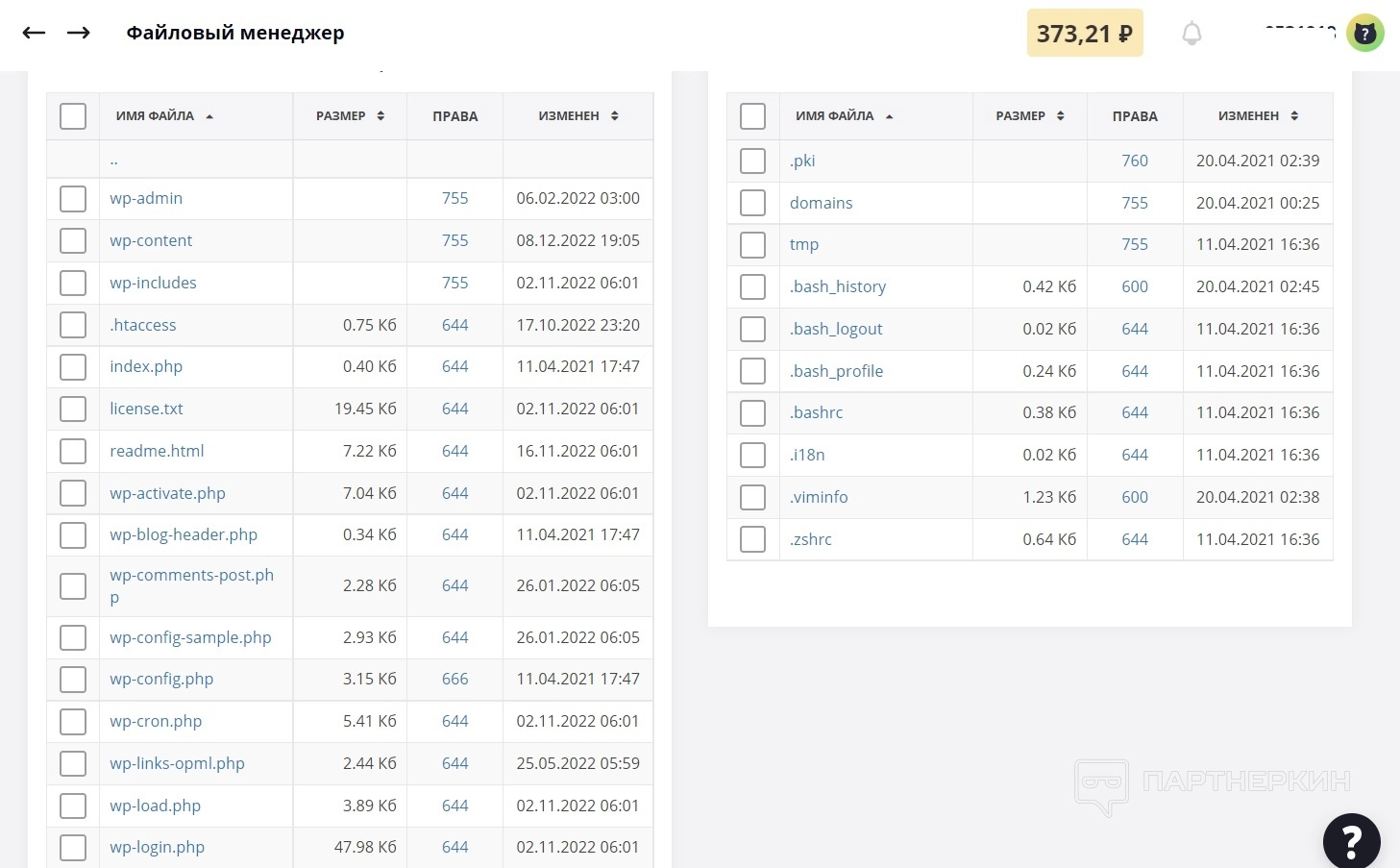
Task: Sort left panel by size column arrows
Action: click(x=381, y=116)
